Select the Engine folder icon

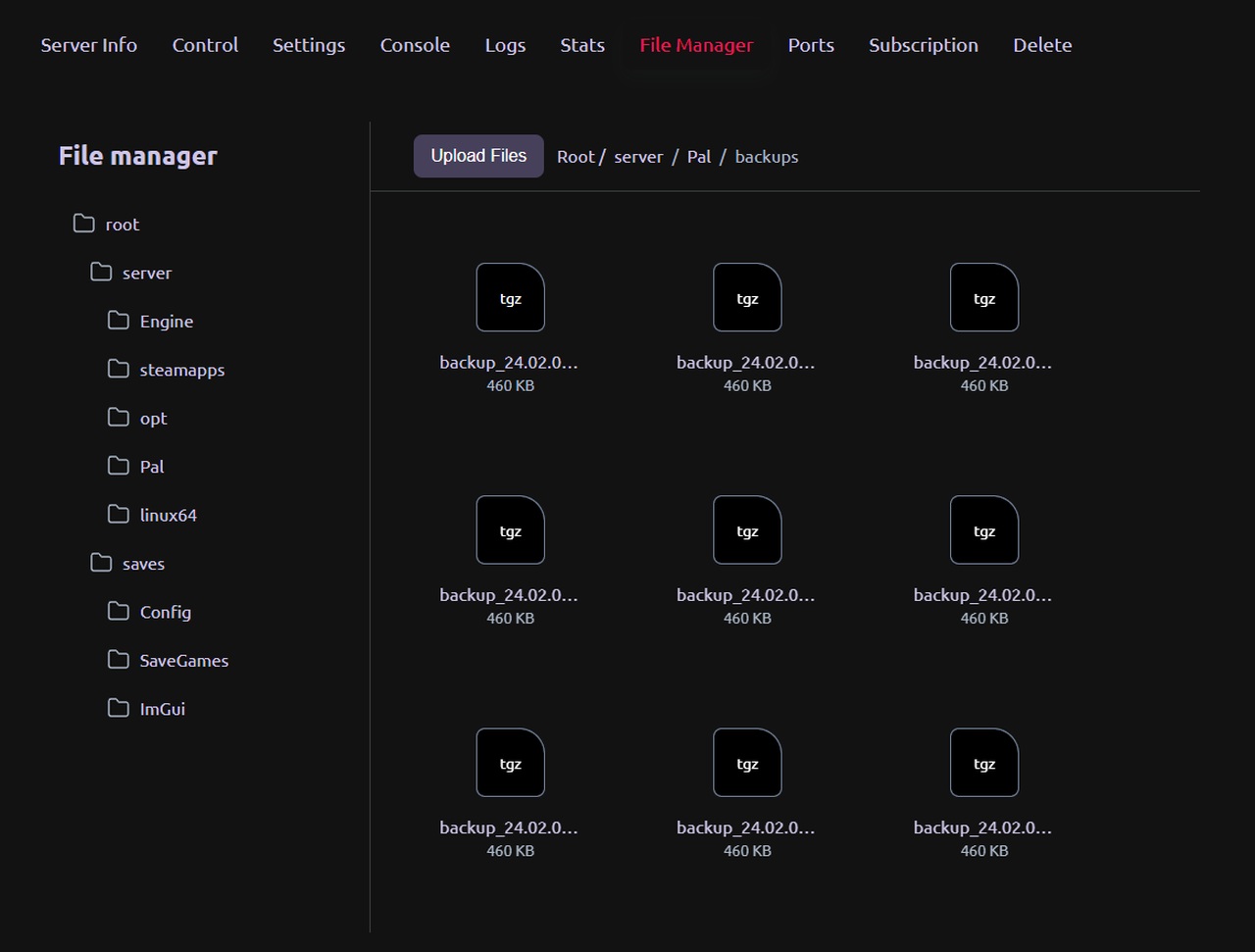[119, 321]
